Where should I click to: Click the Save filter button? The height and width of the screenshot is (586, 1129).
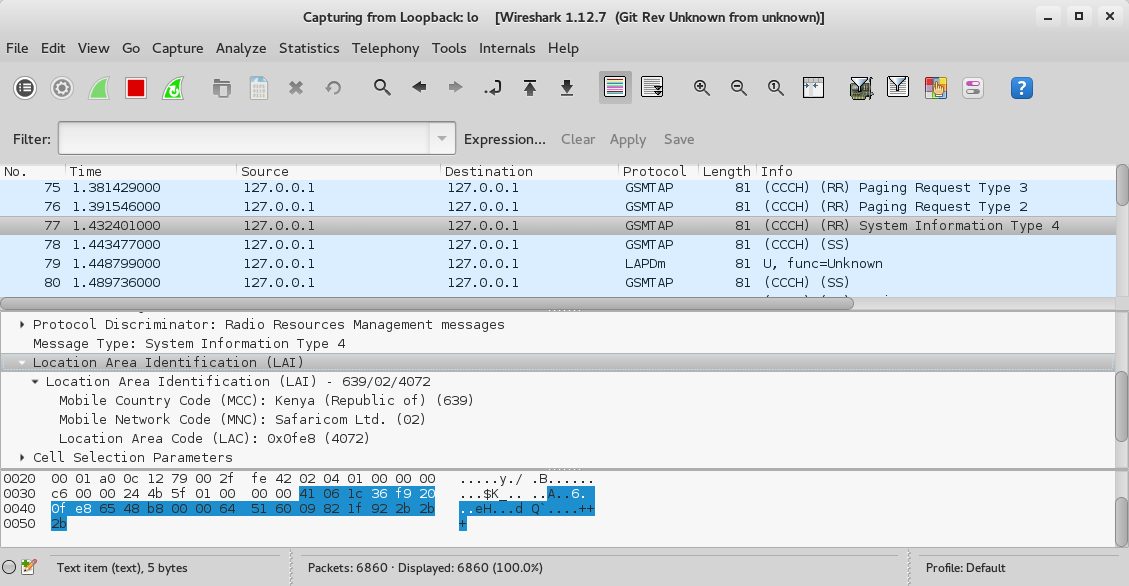[x=679, y=139]
